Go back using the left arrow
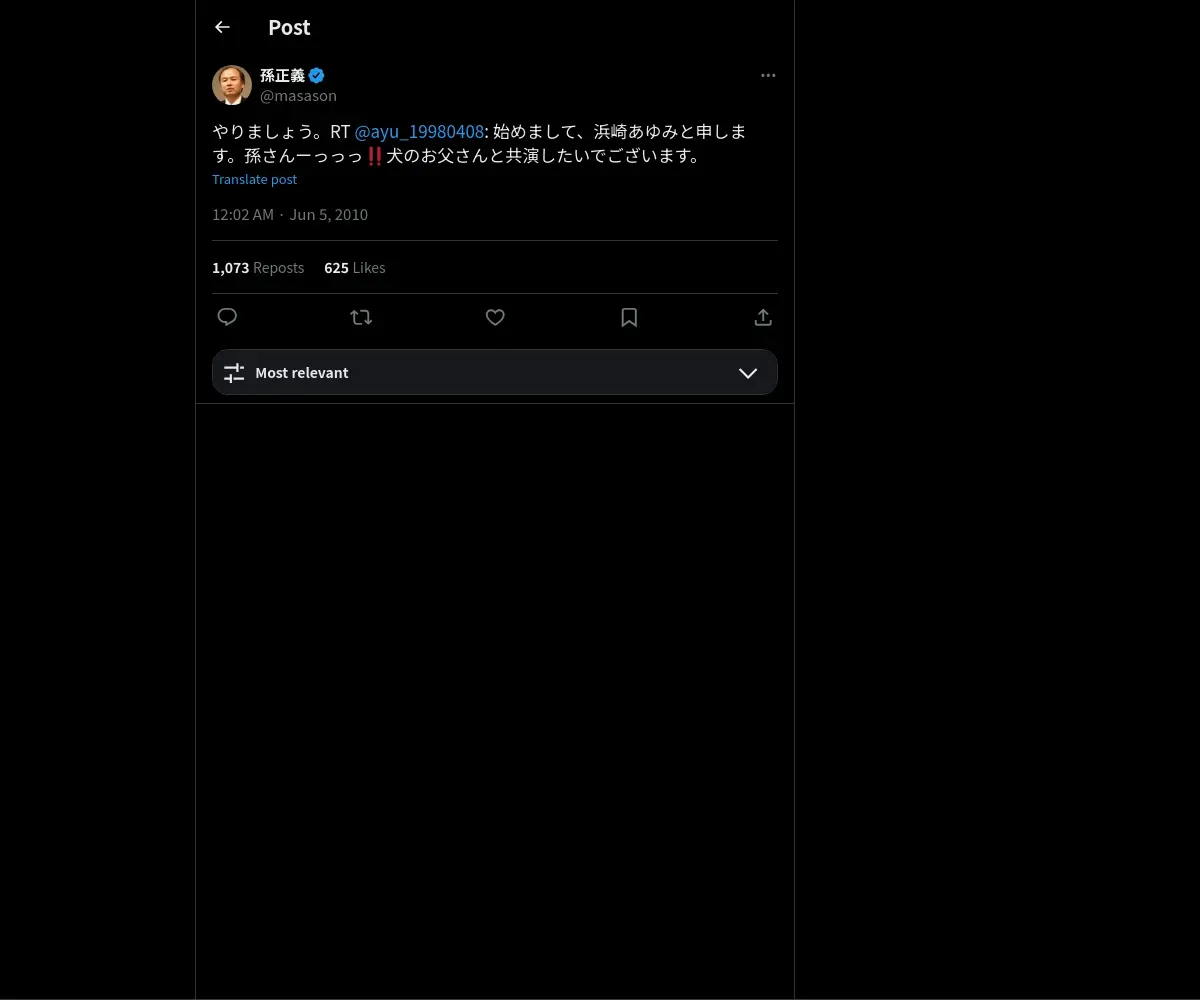The image size is (1200, 1000). [222, 27]
